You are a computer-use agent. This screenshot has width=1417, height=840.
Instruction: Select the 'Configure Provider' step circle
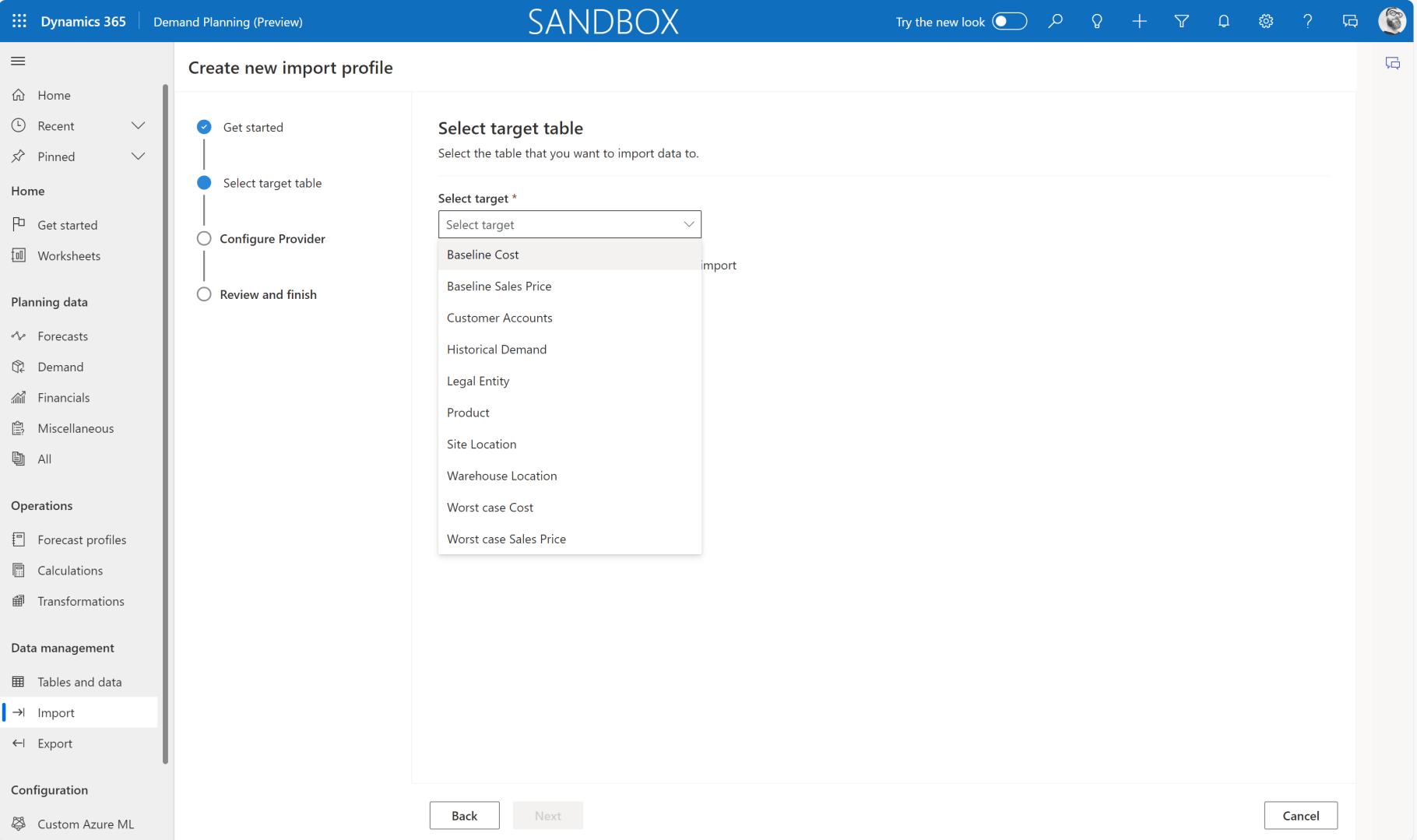[204, 239]
